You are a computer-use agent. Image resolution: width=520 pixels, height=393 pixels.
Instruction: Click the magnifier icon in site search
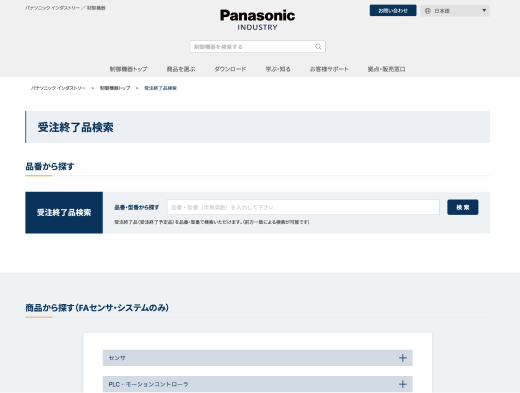tap(318, 47)
